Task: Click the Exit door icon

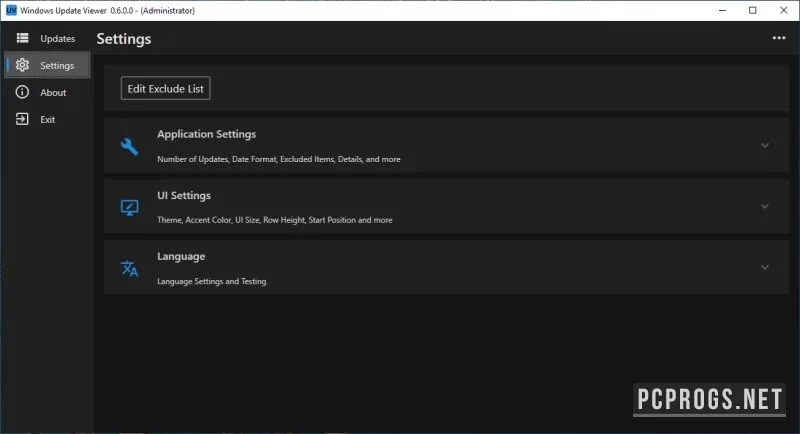Action: click(22, 119)
